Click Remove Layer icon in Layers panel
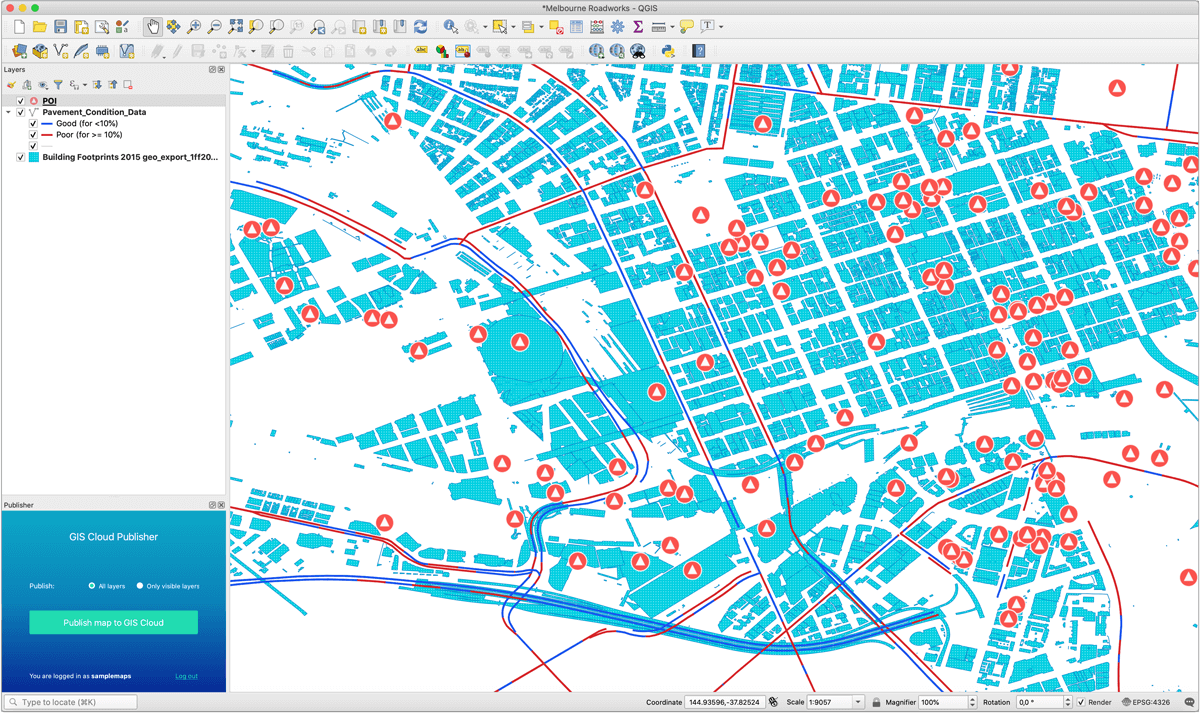The image size is (1200, 713). pos(128,85)
